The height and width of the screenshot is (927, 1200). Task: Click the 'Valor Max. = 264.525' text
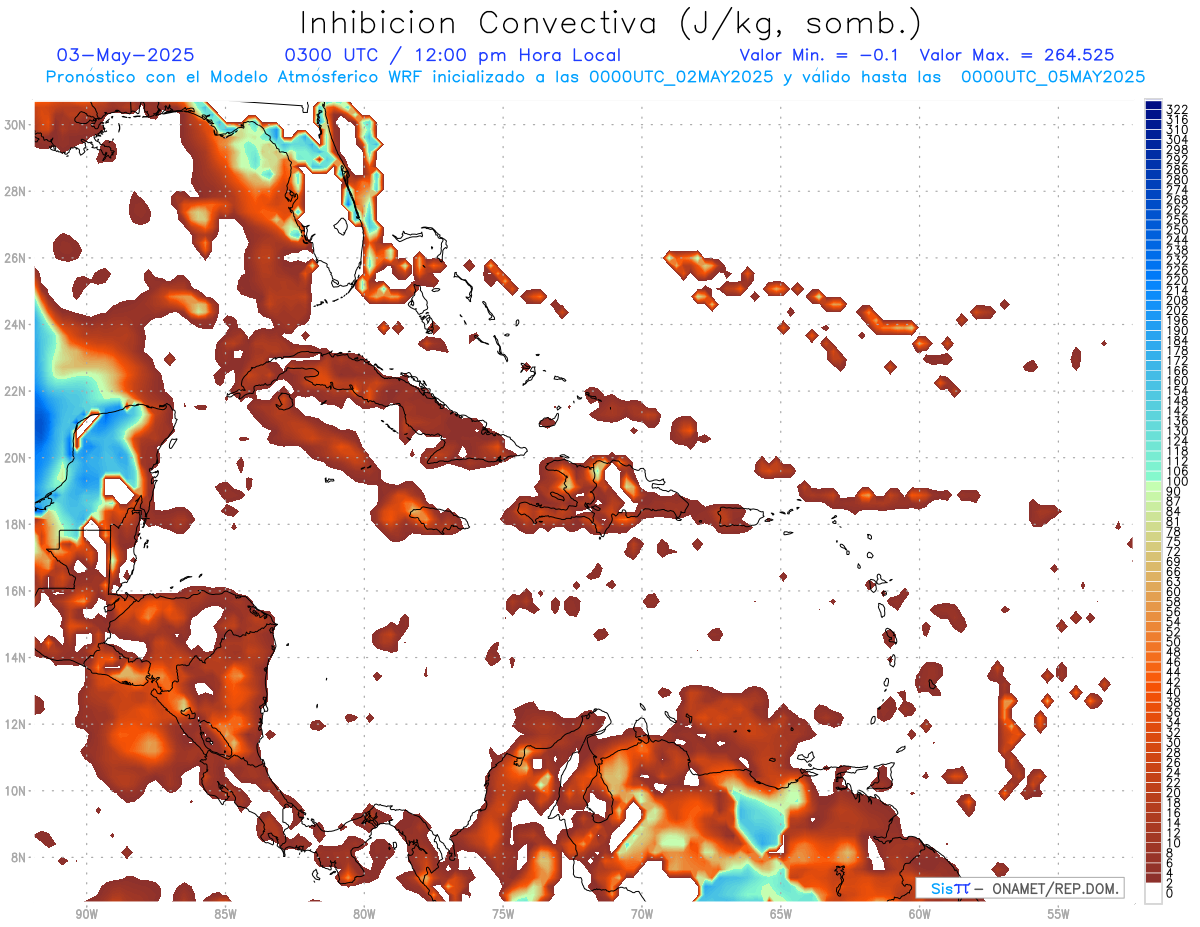click(x=1017, y=55)
